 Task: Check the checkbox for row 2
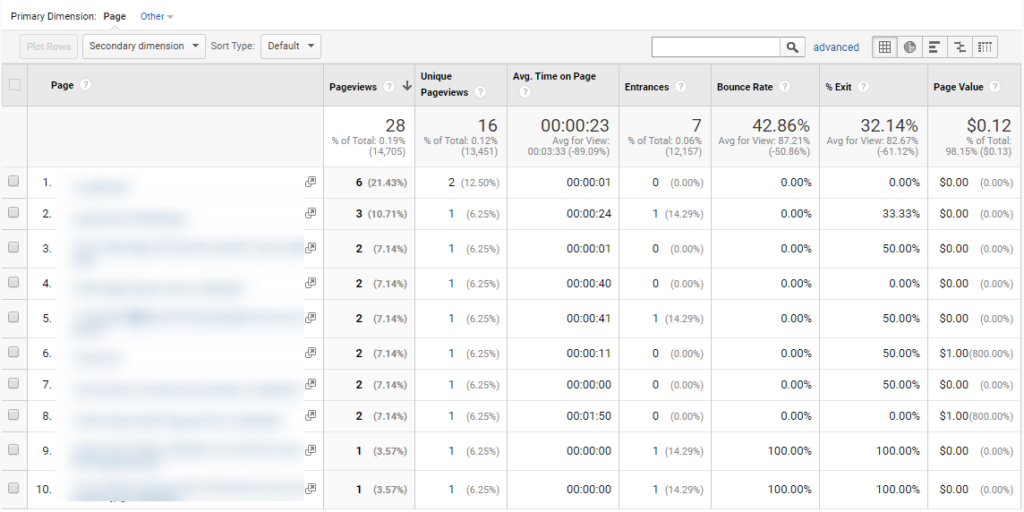tap(14, 212)
